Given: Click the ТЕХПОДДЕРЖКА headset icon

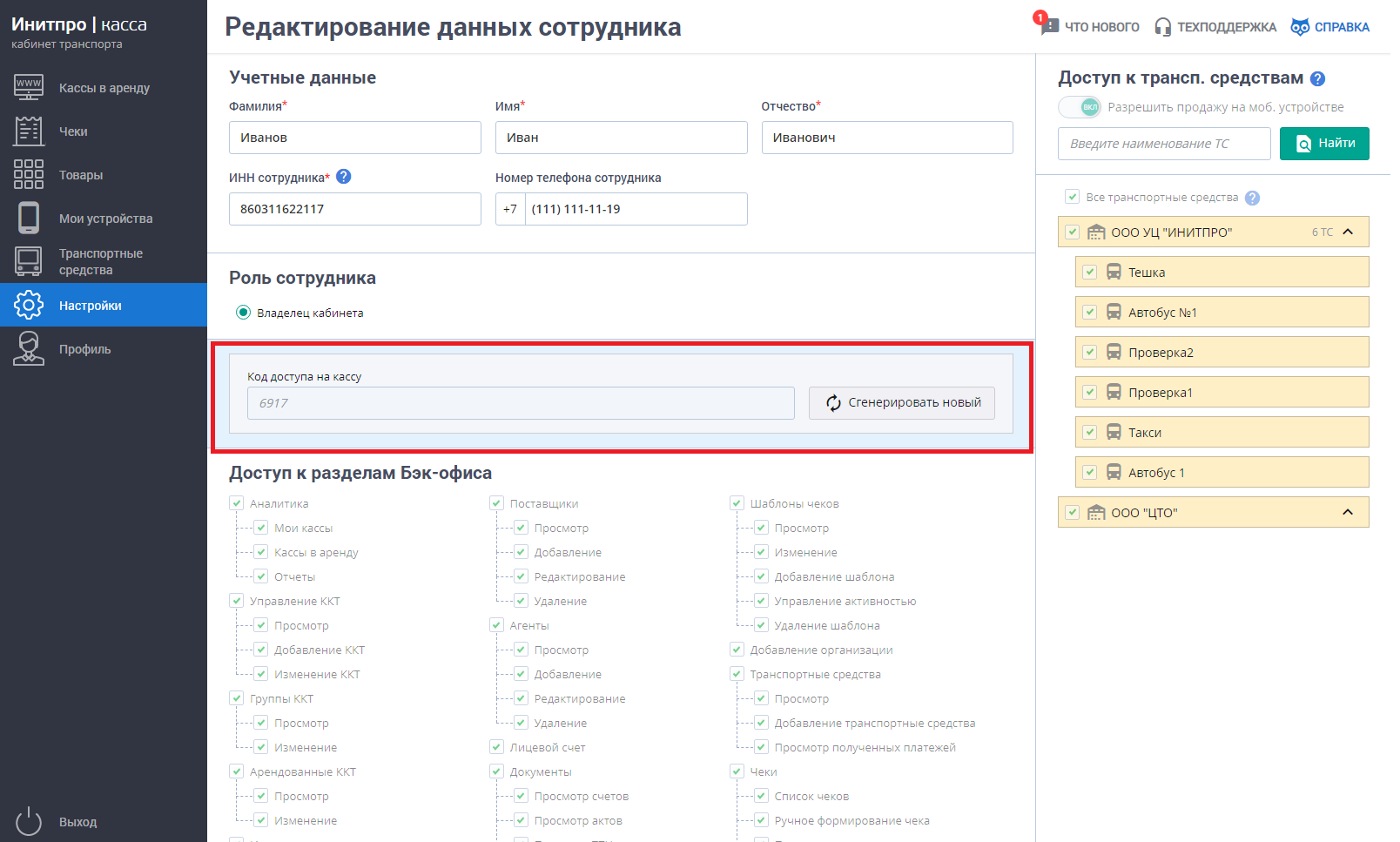Looking at the screenshot, I should click(1162, 27).
